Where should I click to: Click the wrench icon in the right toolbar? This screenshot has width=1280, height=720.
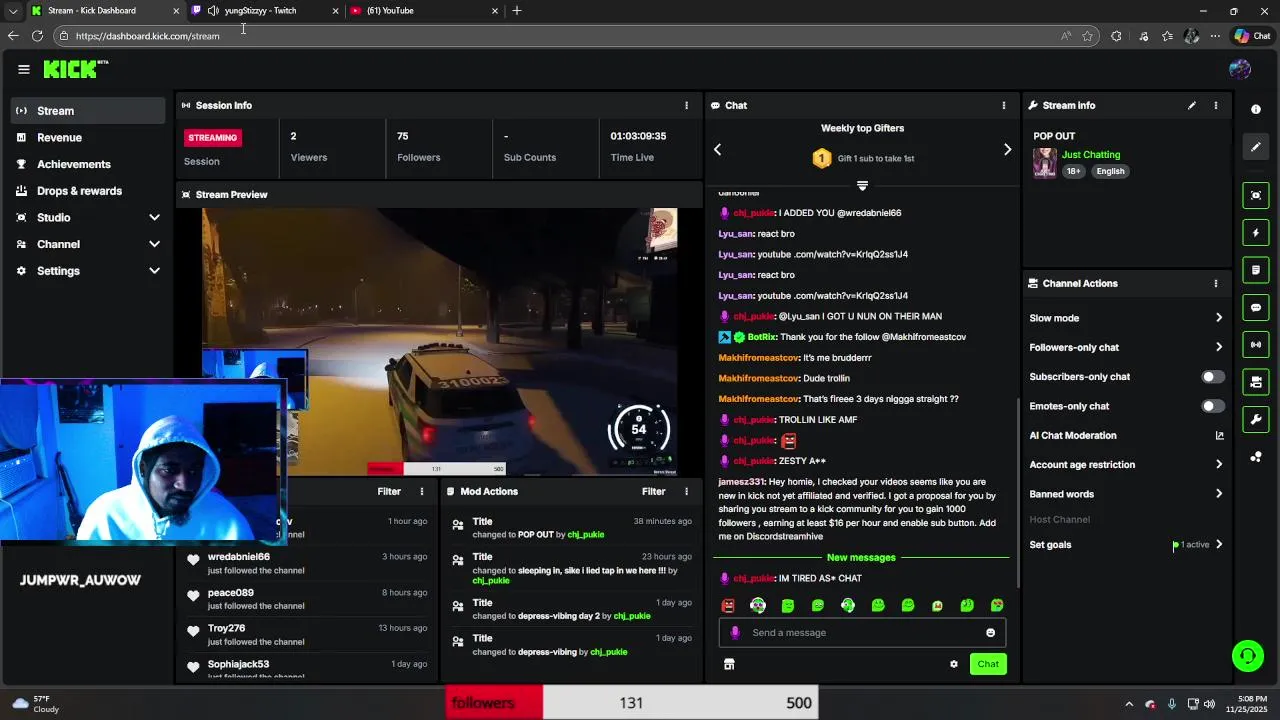click(x=1256, y=419)
